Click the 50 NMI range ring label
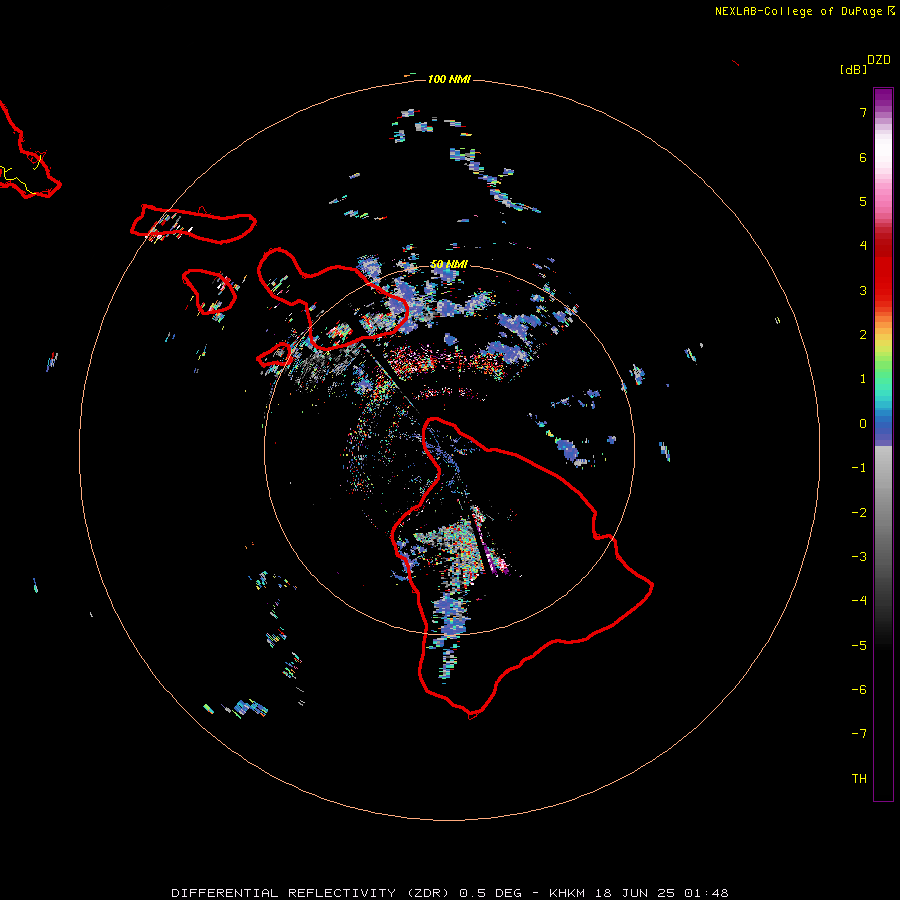The image size is (900, 900). pyautogui.click(x=449, y=264)
